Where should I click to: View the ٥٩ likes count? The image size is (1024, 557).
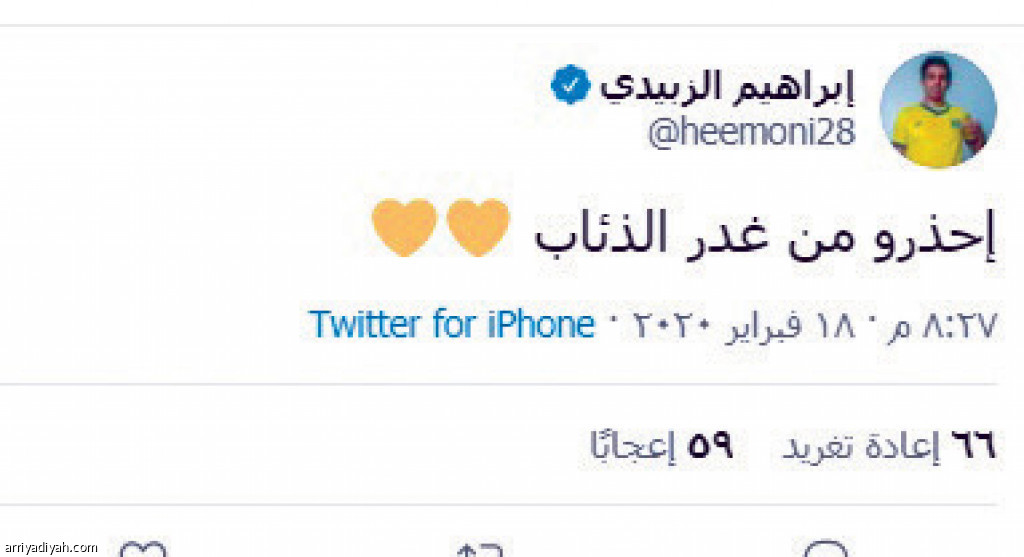click(710, 447)
